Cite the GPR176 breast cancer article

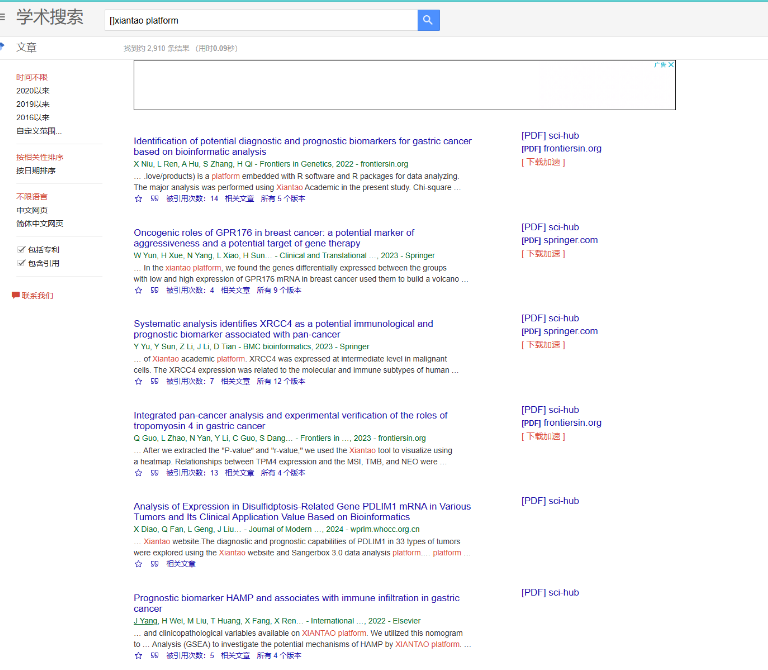[154, 290]
